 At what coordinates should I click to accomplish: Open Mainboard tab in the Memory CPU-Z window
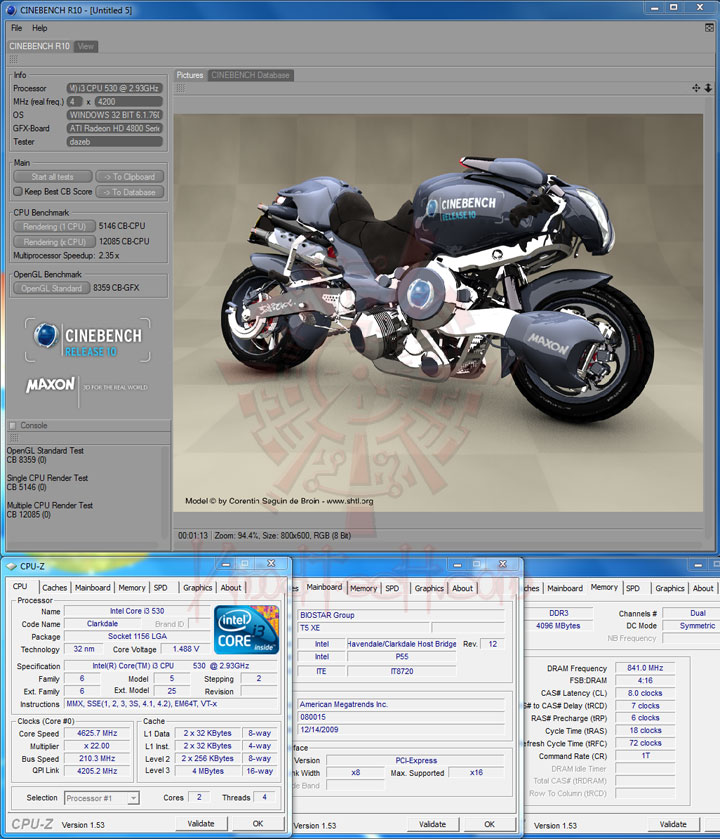coord(565,588)
